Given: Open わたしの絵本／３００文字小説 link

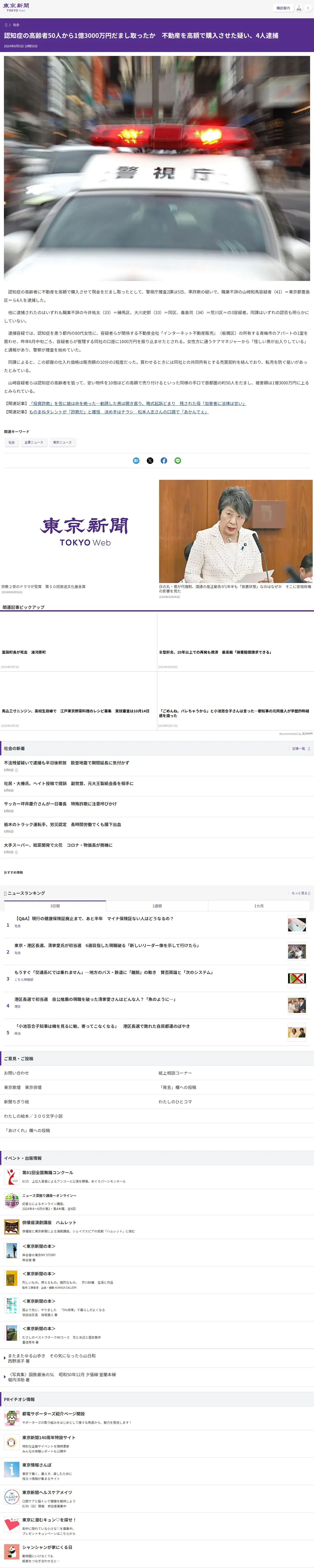Looking at the screenshot, I should click(33, 1116).
